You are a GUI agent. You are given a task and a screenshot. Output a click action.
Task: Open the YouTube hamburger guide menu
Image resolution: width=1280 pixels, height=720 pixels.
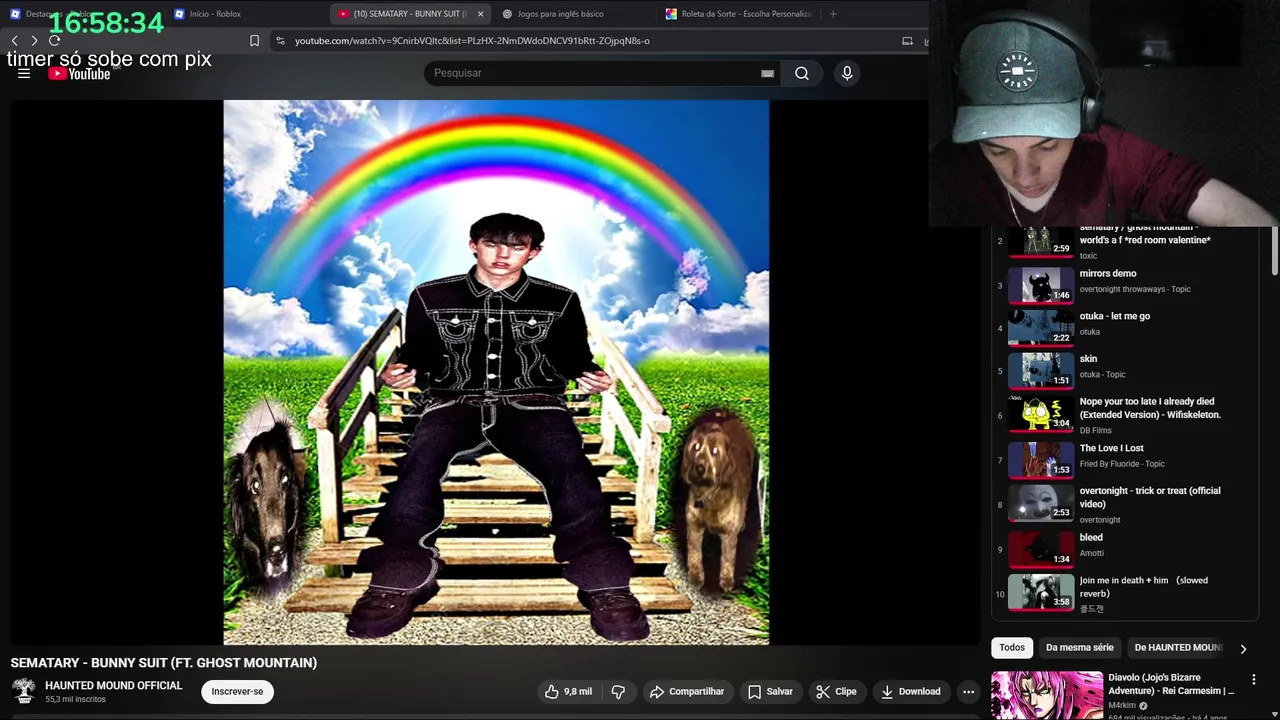tap(24, 73)
